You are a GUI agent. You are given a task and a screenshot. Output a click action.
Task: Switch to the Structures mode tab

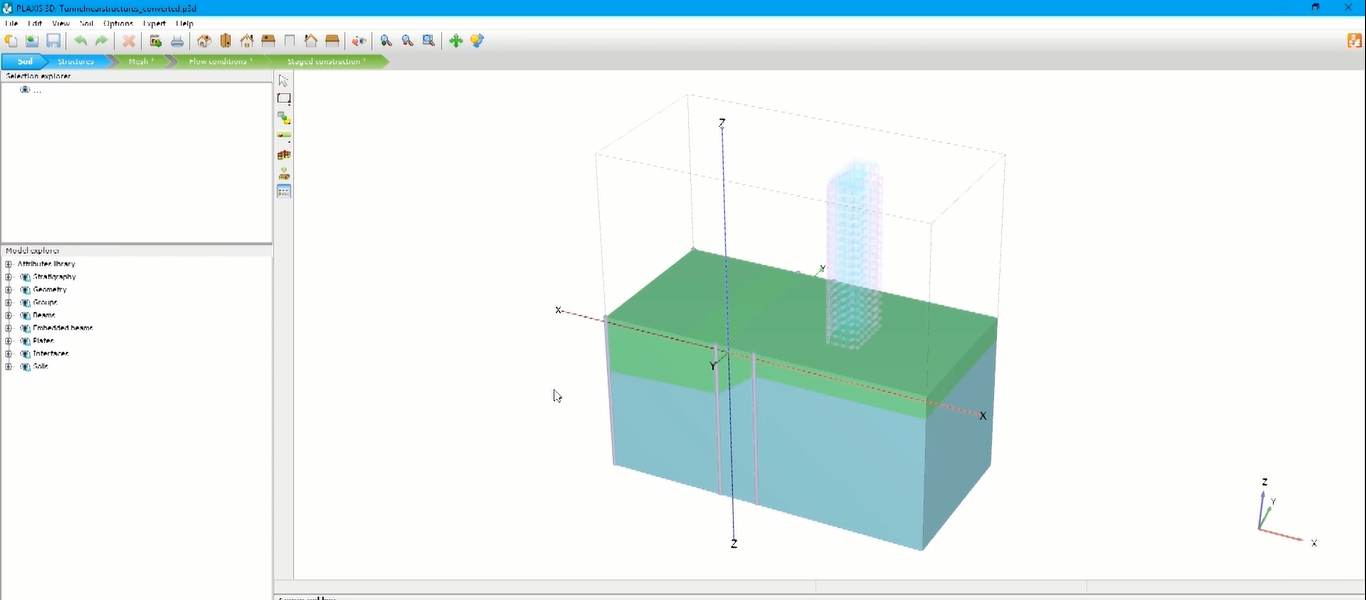click(x=76, y=62)
